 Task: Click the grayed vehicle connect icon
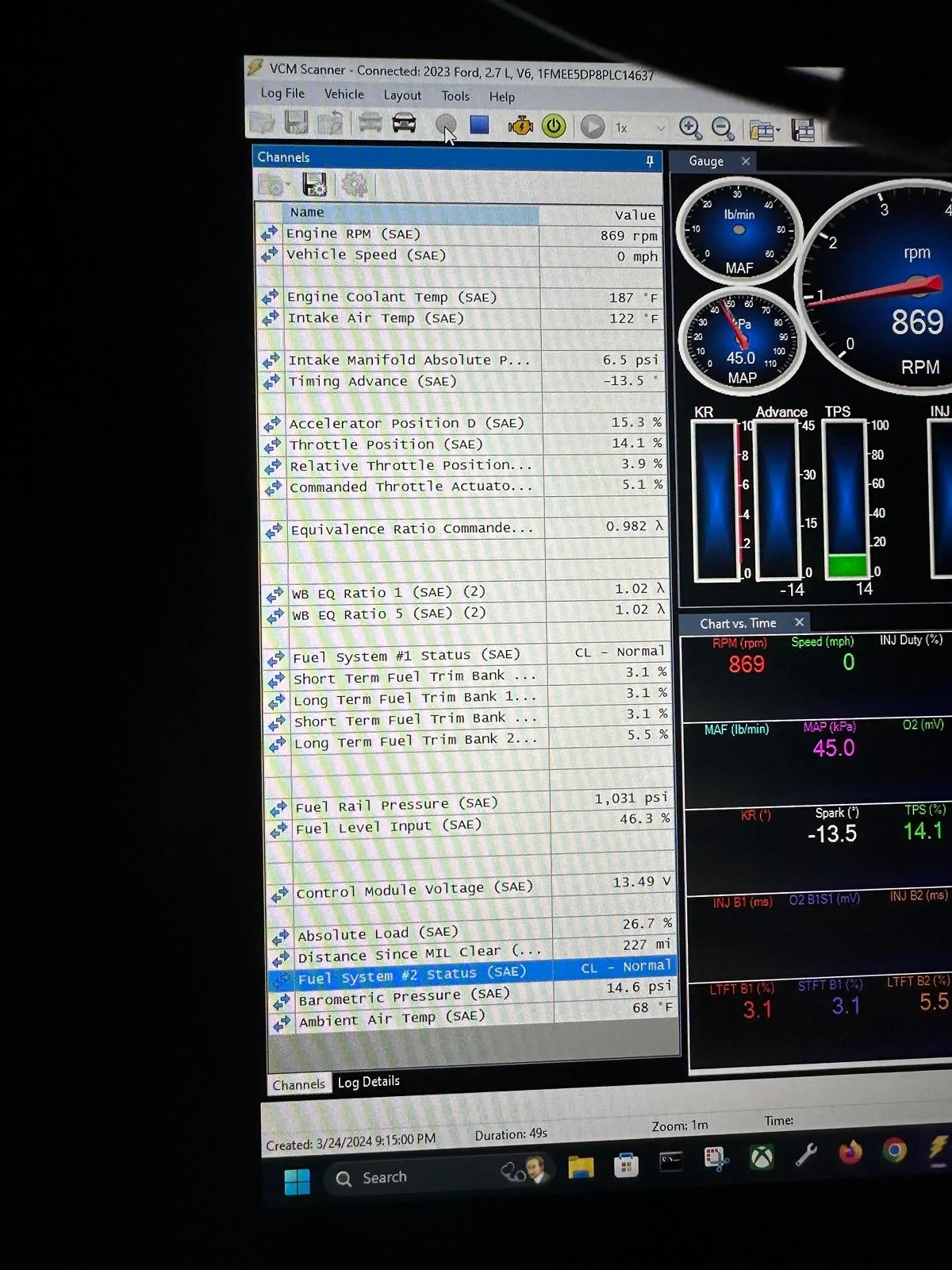(x=370, y=123)
